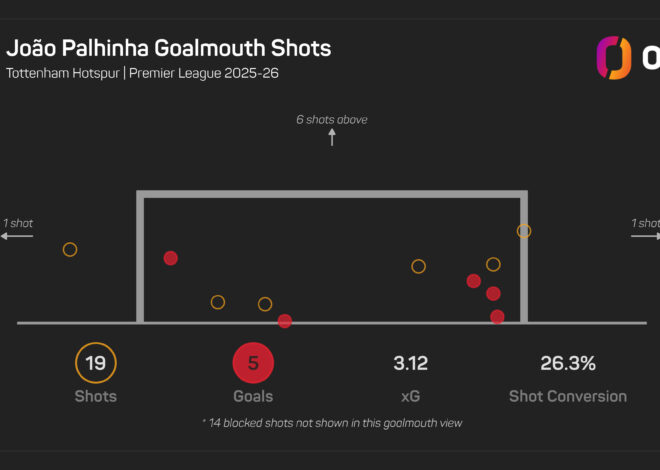660x470 pixels.
Task: Click the Opta Analyst logo icon
Action: [614, 58]
